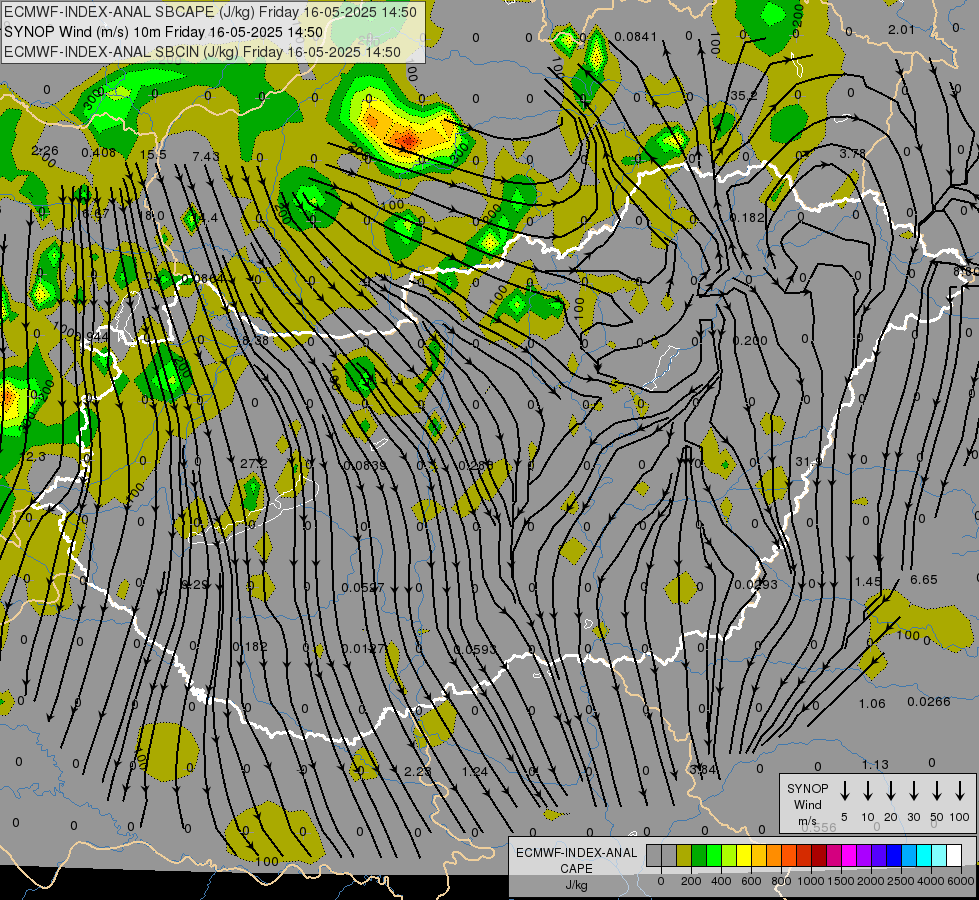Click the wind arrow above legend value 100
The width and height of the screenshot is (979, 900).
point(960,791)
